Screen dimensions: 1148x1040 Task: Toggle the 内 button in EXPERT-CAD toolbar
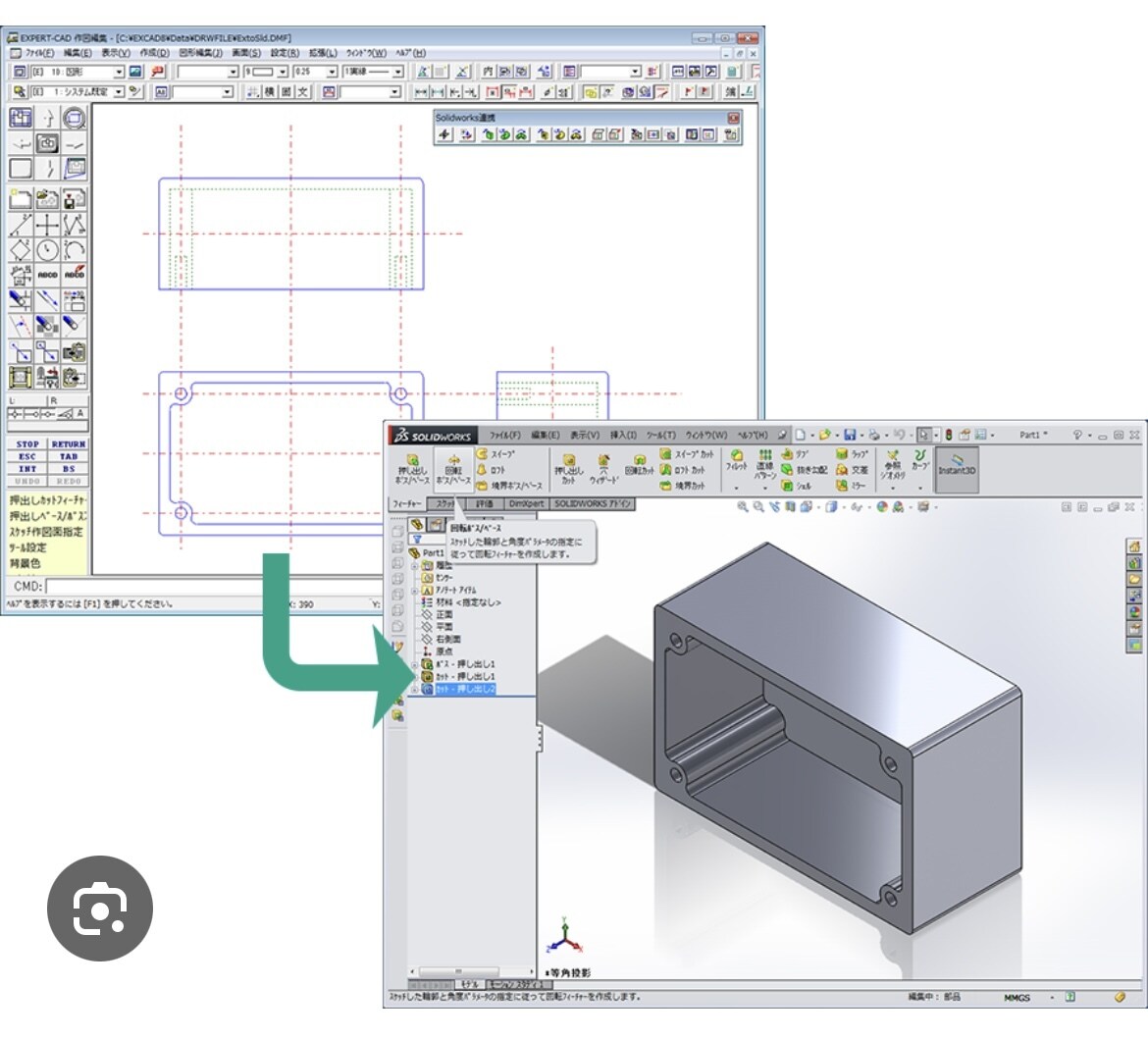click(x=488, y=72)
